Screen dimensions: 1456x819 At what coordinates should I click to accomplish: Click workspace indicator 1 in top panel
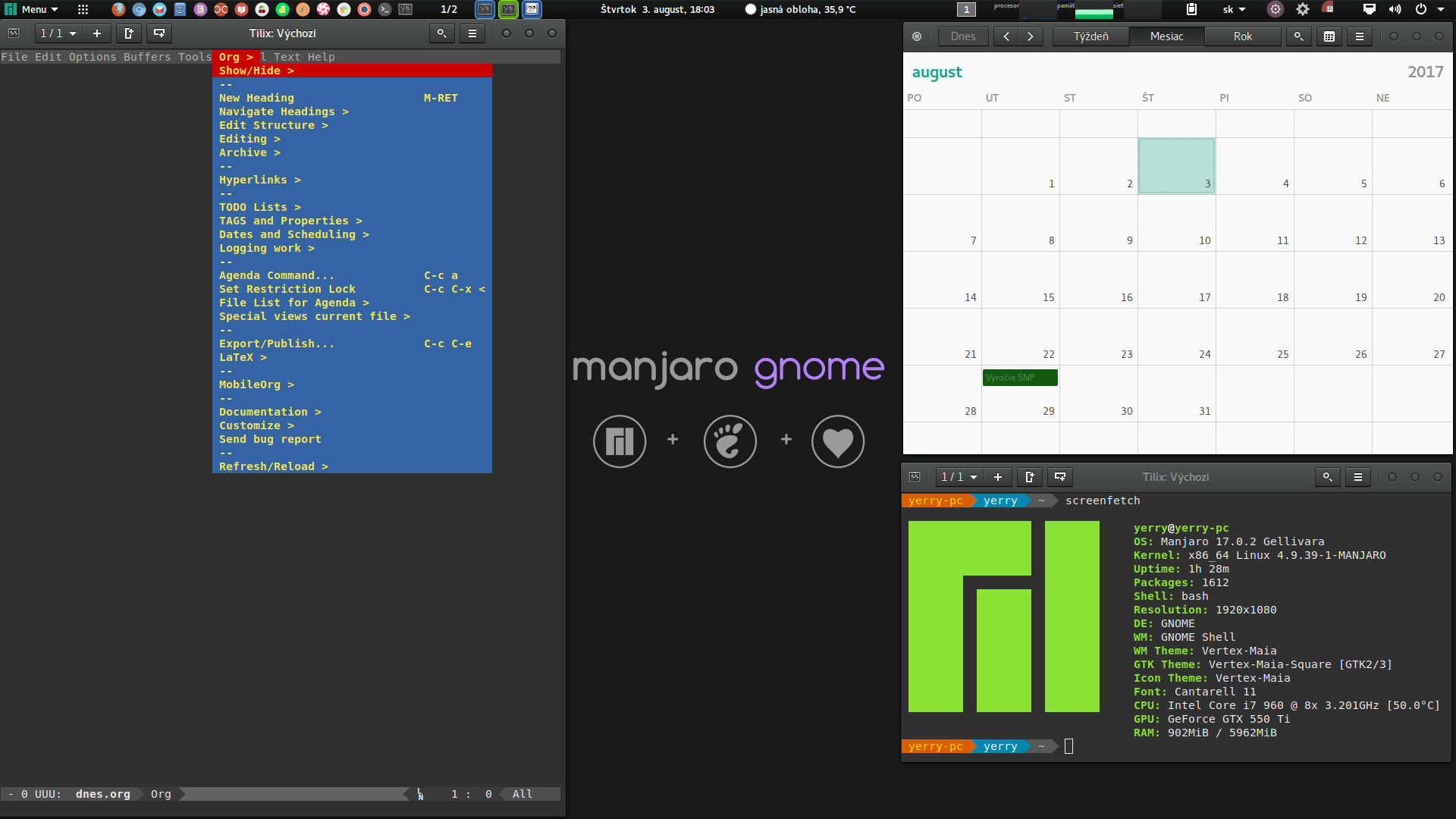click(966, 10)
